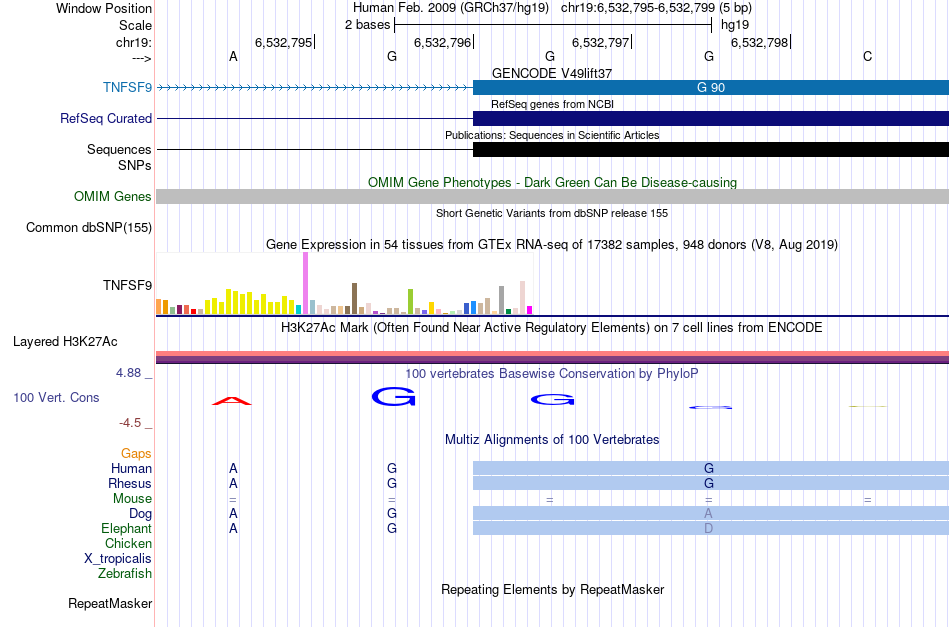
Task: Click the TNFSF9 intron arrow line
Action: [x=314, y=88]
